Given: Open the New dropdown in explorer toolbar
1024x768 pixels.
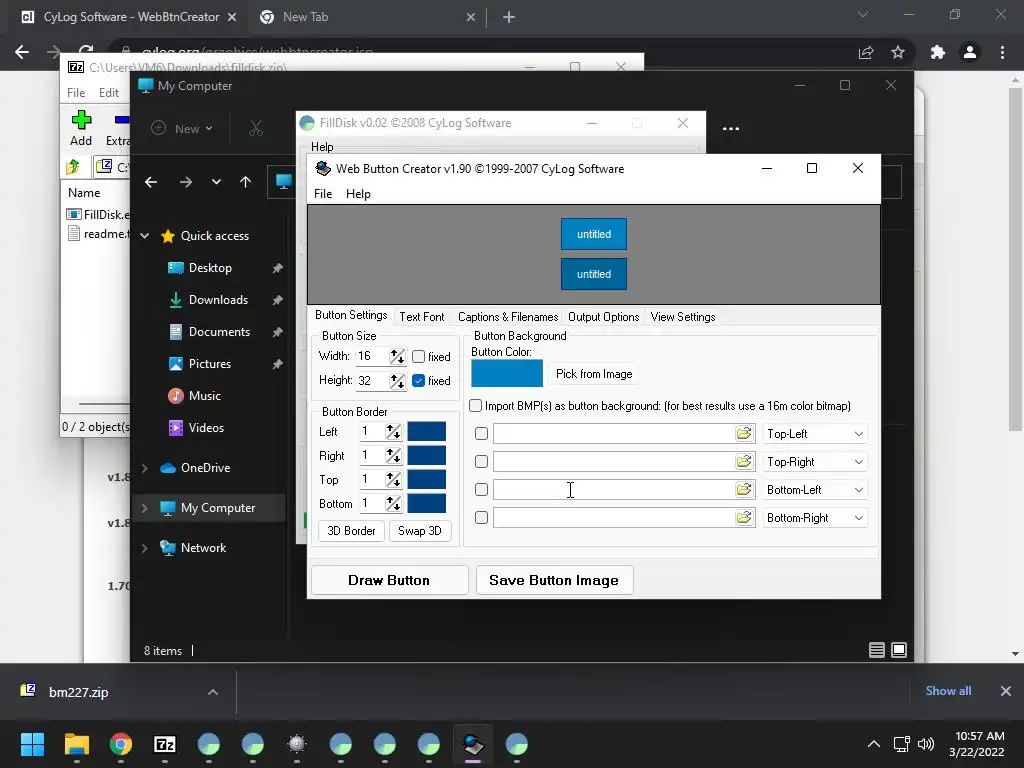Looking at the screenshot, I should [182, 129].
